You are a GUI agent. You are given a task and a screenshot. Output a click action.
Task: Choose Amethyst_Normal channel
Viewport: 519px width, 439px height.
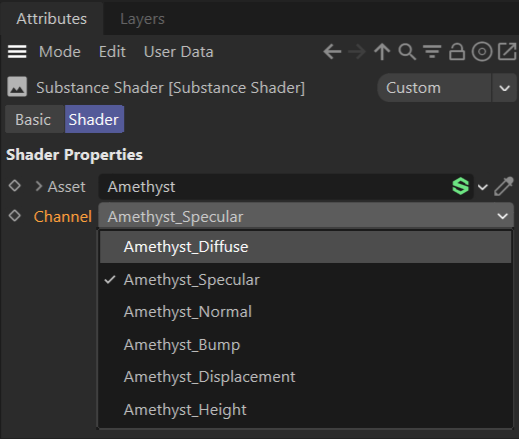pos(306,312)
